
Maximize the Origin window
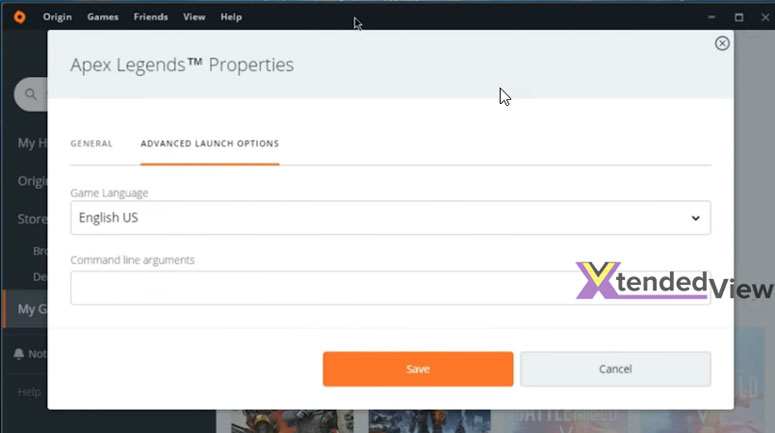click(x=739, y=17)
